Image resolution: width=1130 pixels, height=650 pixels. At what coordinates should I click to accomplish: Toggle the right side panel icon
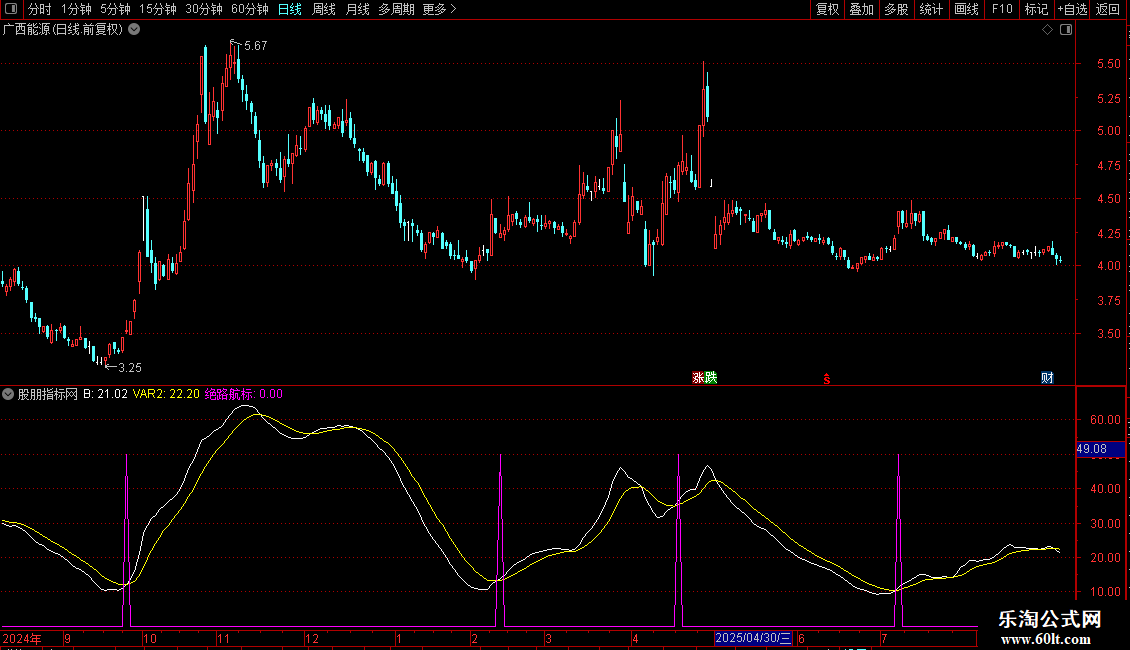(1066, 29)
